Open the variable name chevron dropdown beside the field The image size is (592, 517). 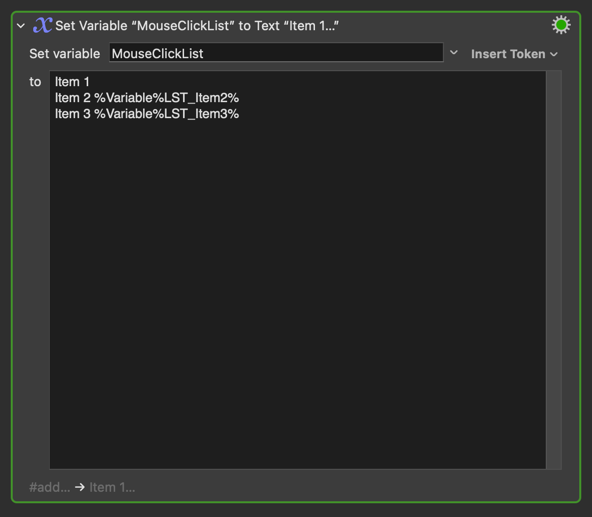(x=454, y=53)
